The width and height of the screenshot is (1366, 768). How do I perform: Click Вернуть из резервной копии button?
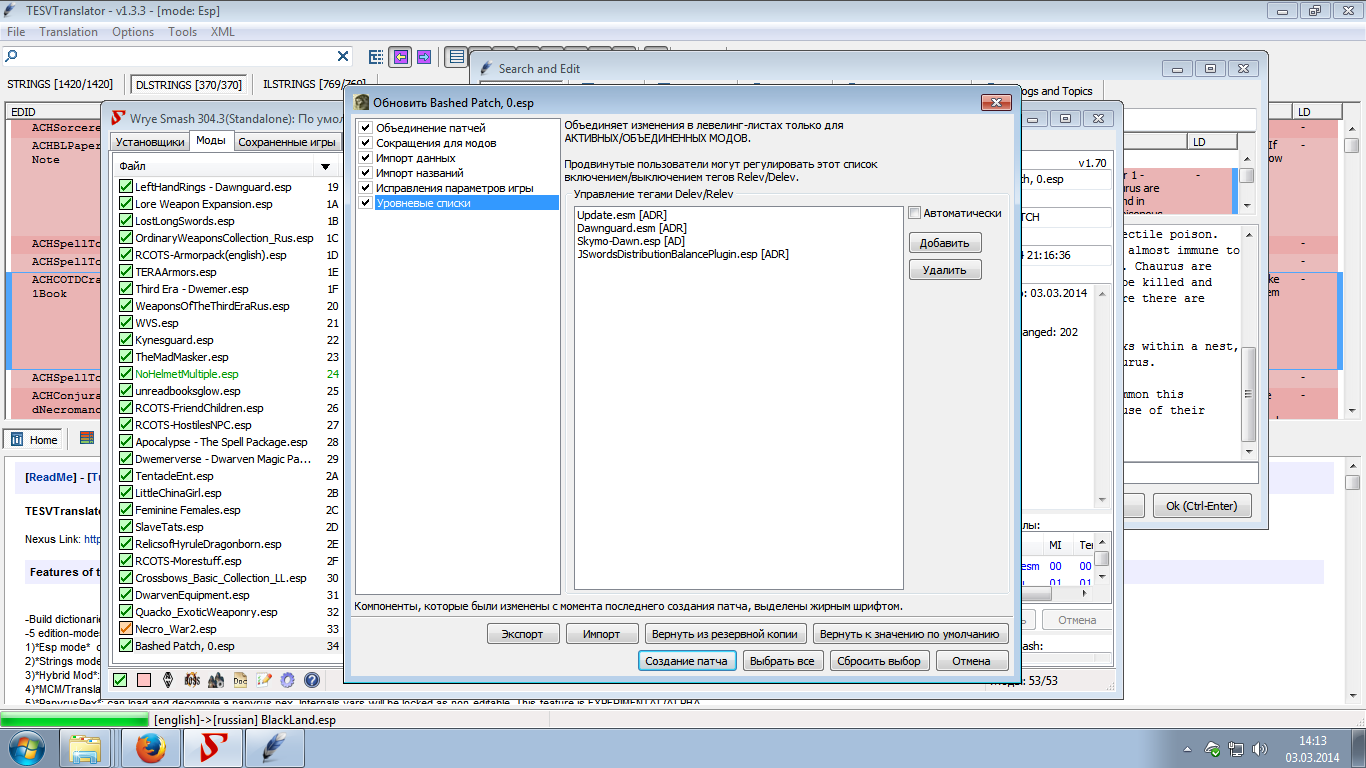725,634
